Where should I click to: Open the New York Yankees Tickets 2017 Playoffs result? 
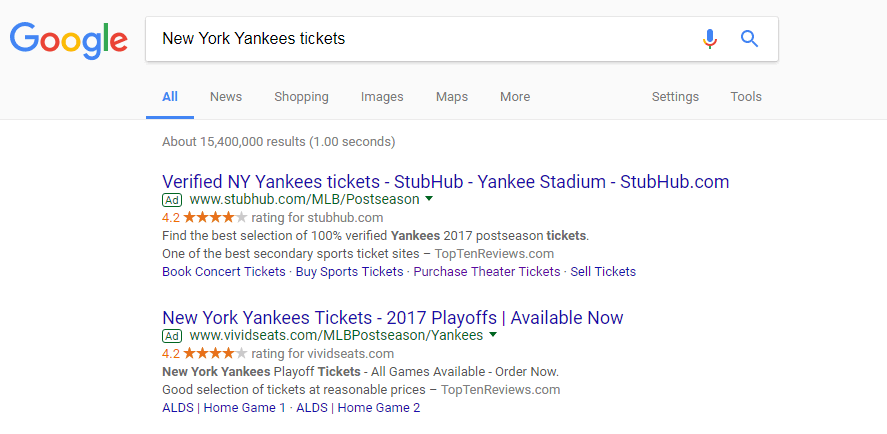pos(393,317)
